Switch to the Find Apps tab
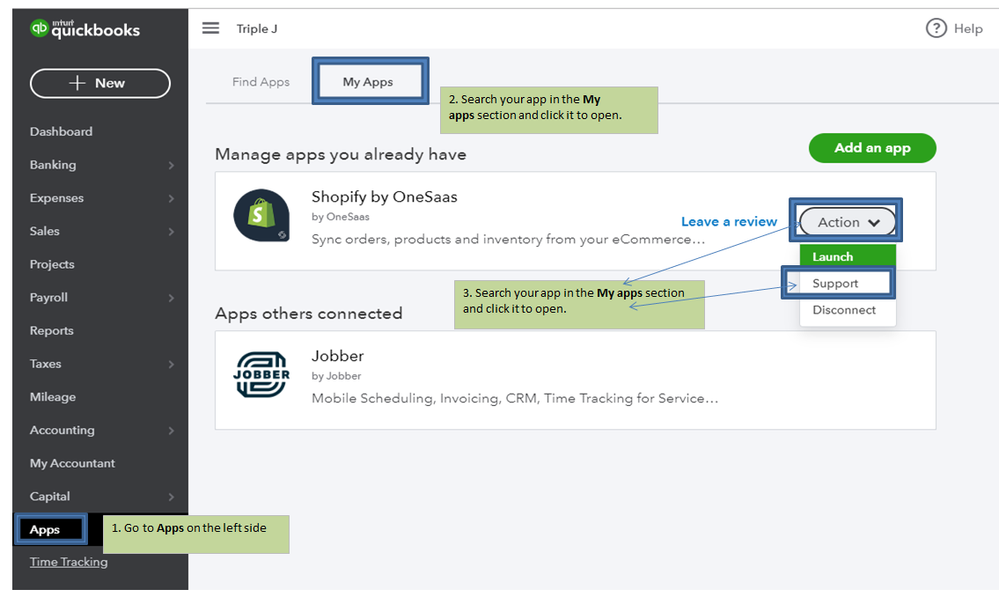The height and width of the screenshot is (599, 999). (261, 82)
